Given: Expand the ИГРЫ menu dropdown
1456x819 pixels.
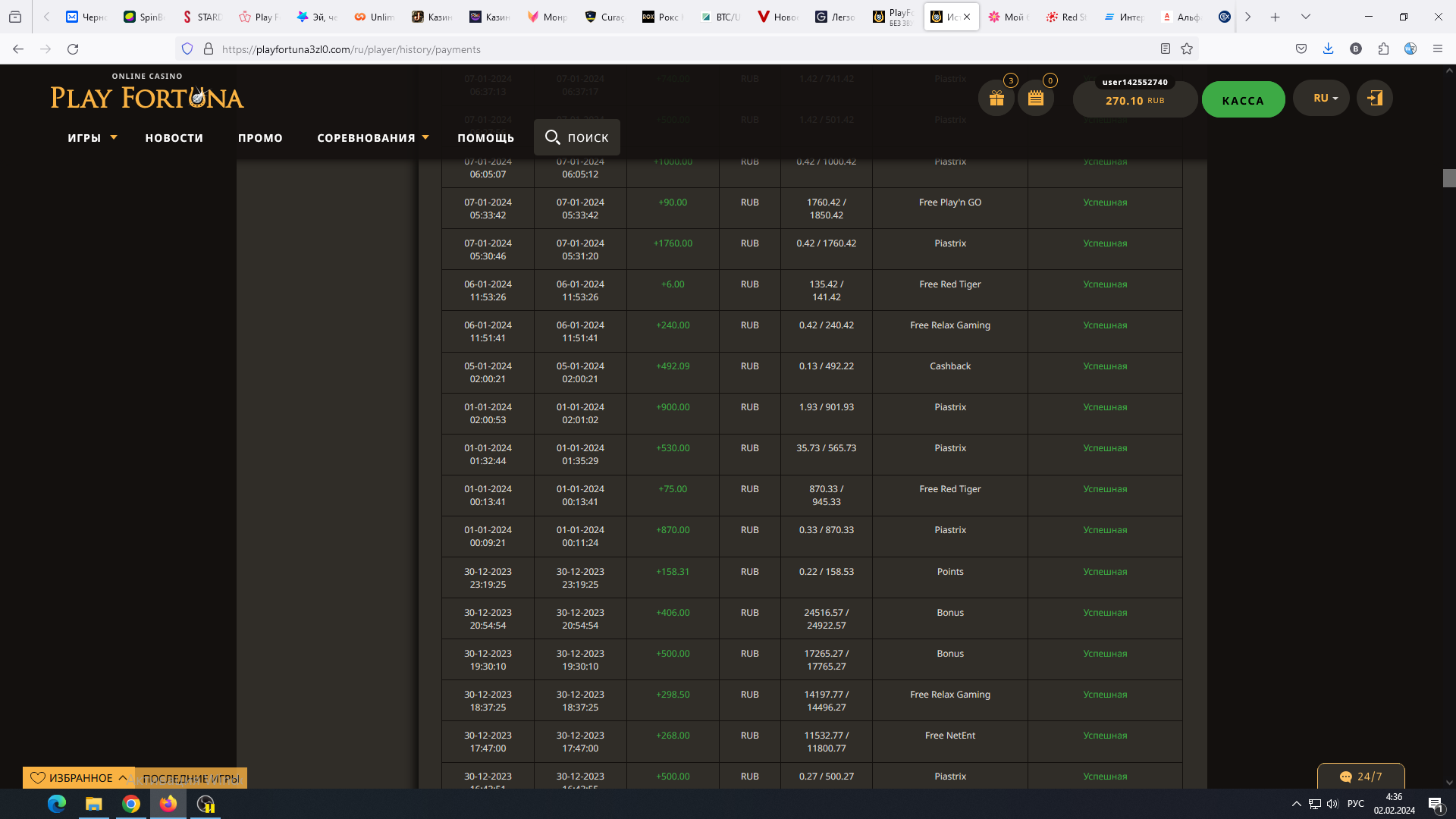Looking at the screenshot, I should click(x=93, y=138).
